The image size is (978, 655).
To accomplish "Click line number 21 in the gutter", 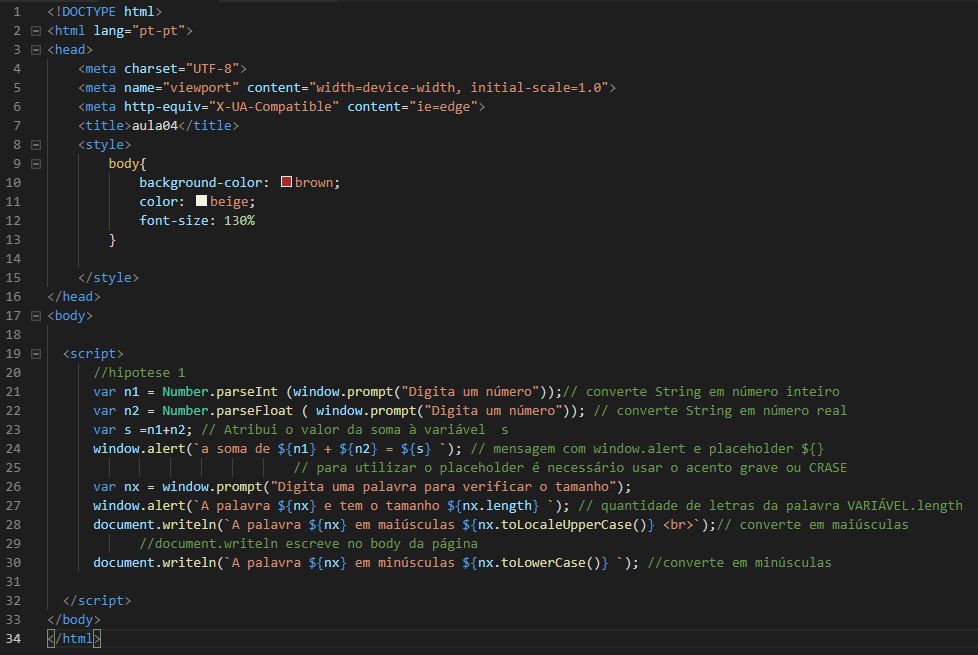I will (13, 392).
